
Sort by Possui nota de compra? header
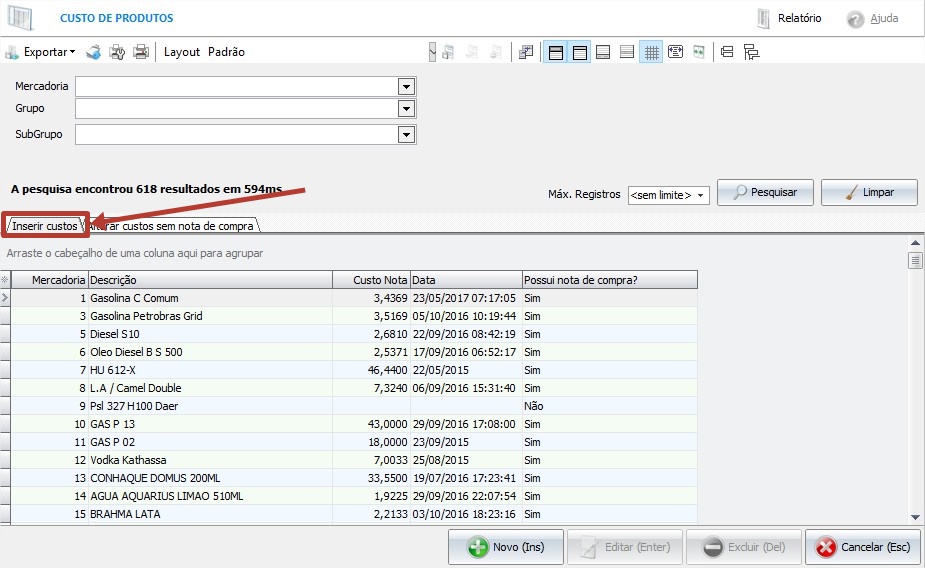pos(610,280)
